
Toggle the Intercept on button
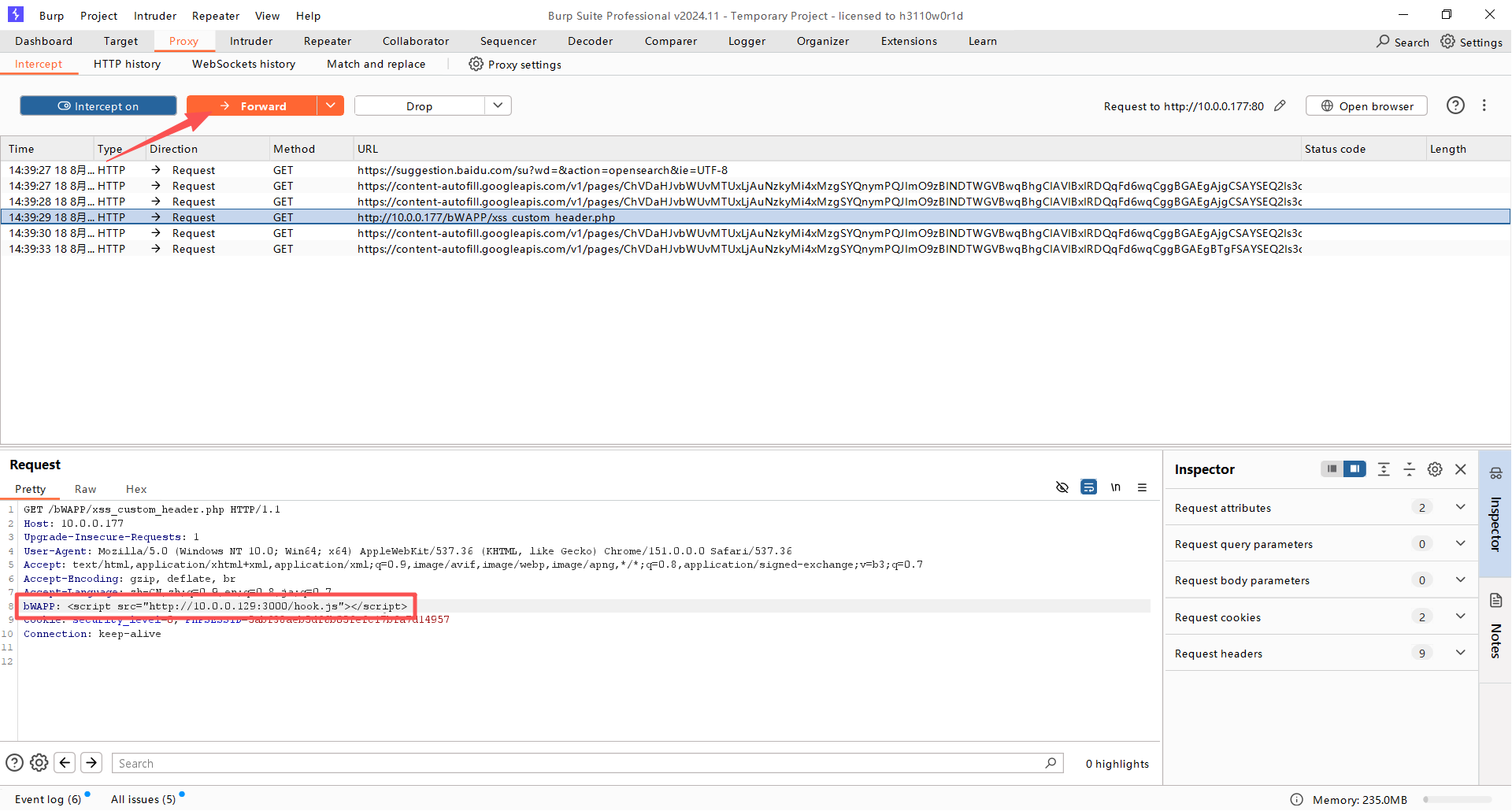pos(98,106)
